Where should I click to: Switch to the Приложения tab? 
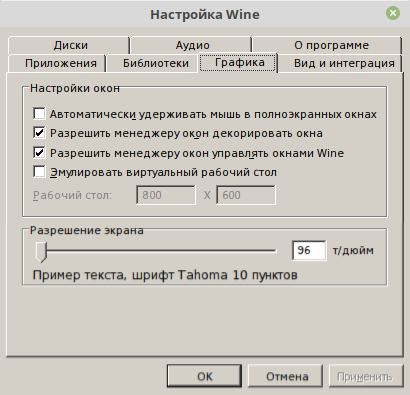(57, 63)
